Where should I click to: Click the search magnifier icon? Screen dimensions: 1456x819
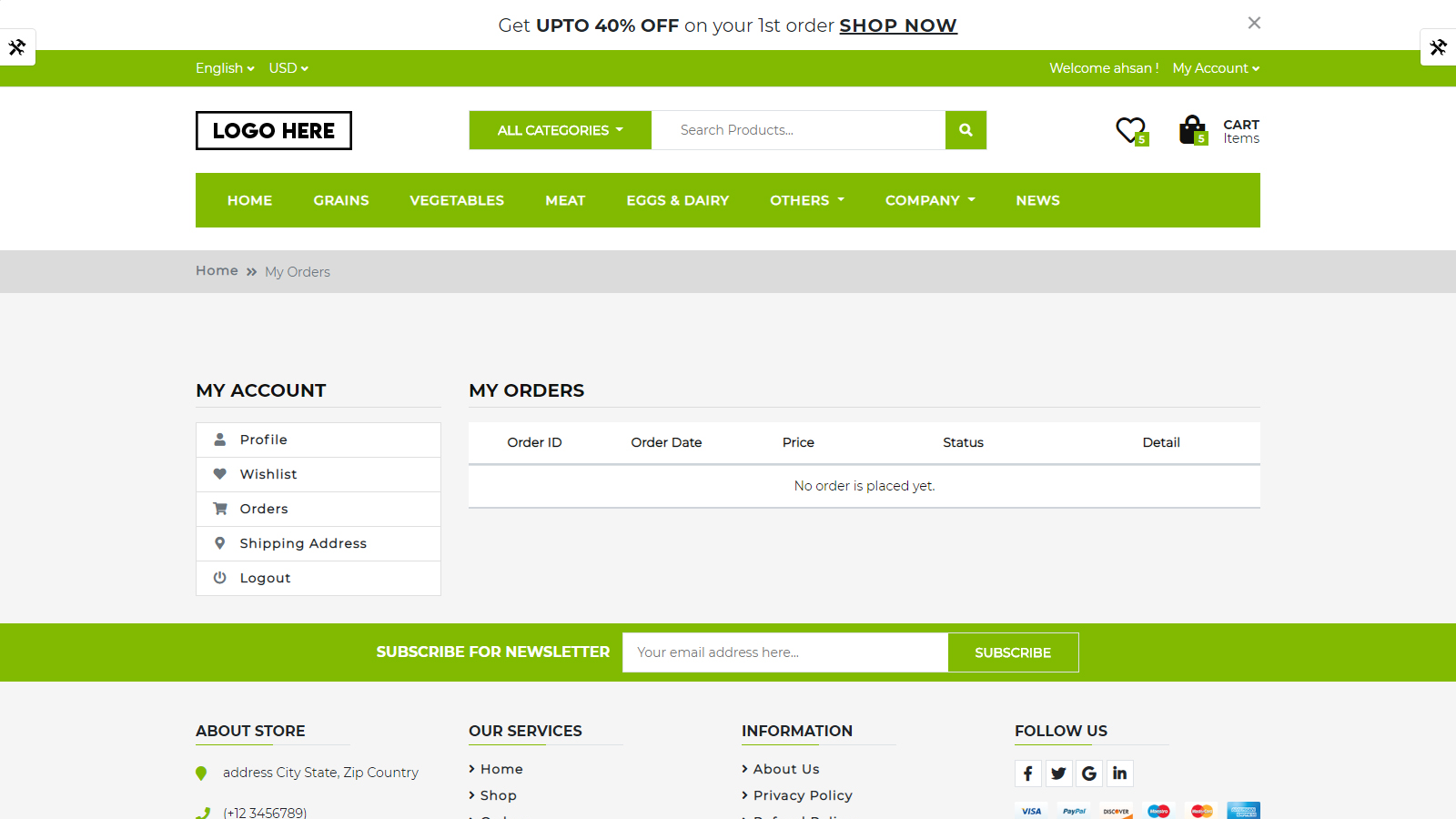coord(965,129)
